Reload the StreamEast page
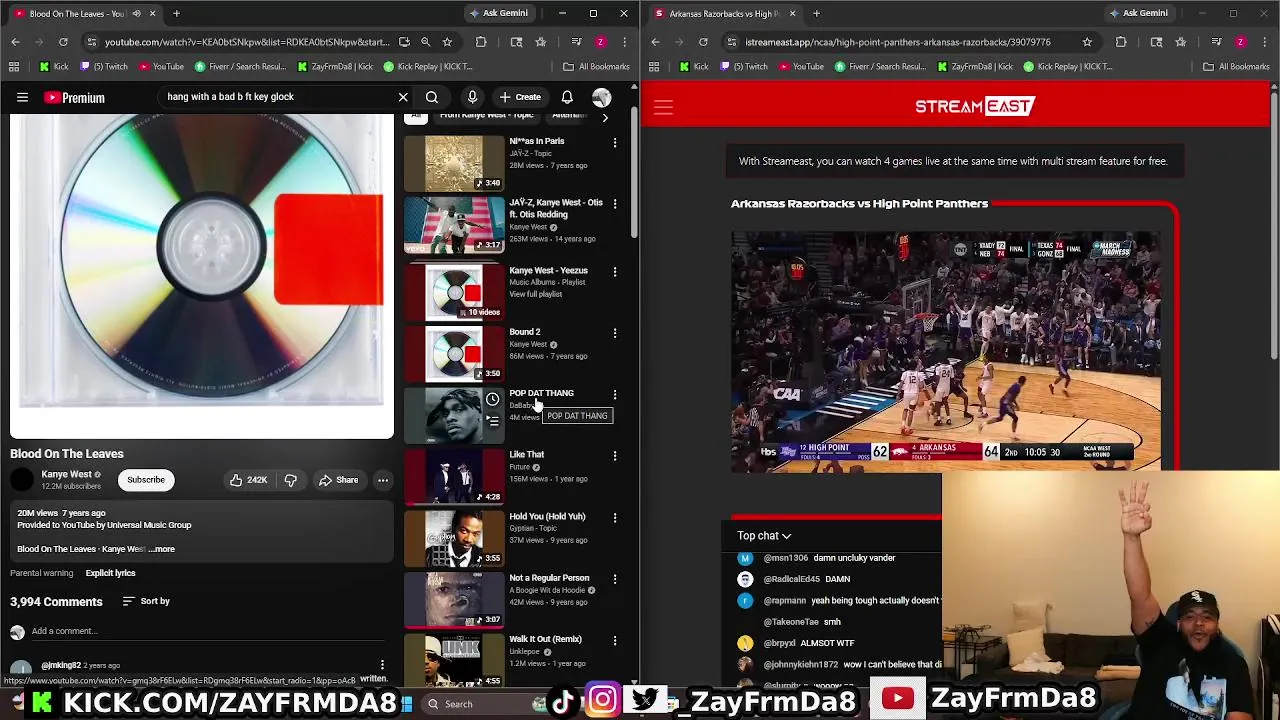1280x720 pixels. tap(703, 42)
